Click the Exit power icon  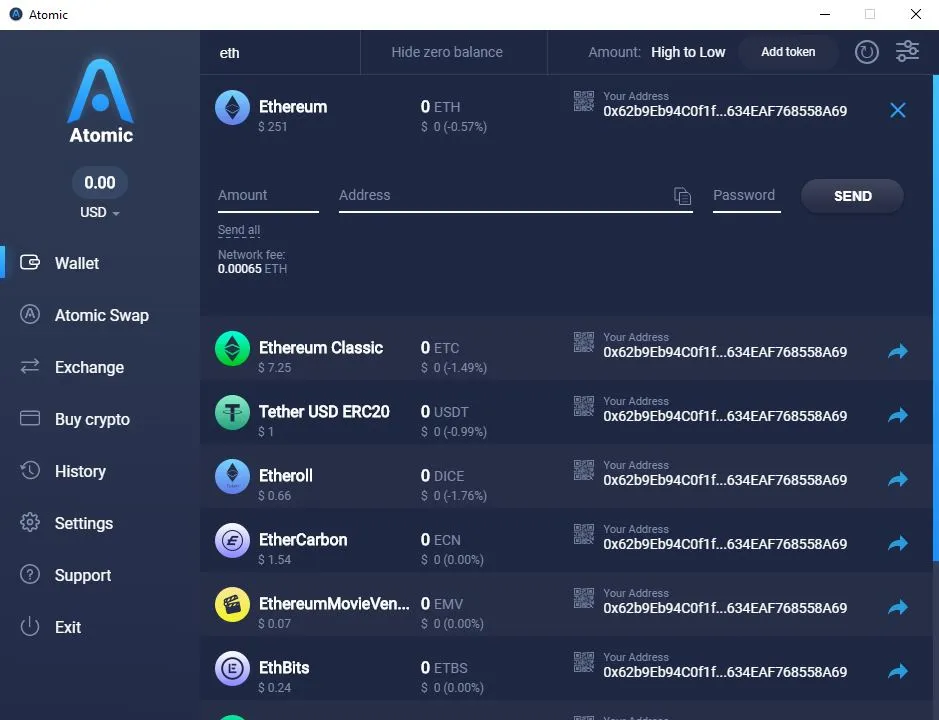(30, 627)
